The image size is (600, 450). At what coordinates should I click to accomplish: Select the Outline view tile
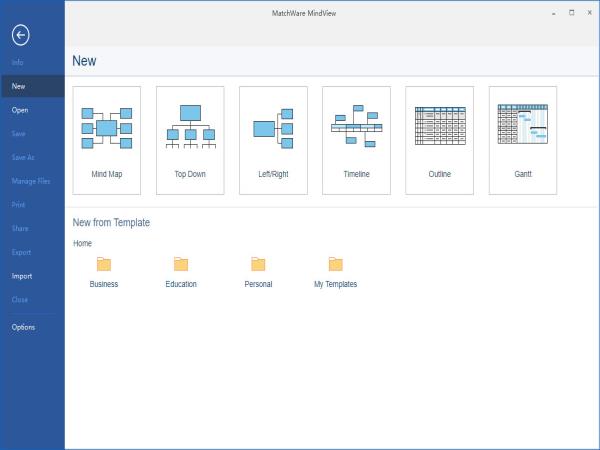440,140
